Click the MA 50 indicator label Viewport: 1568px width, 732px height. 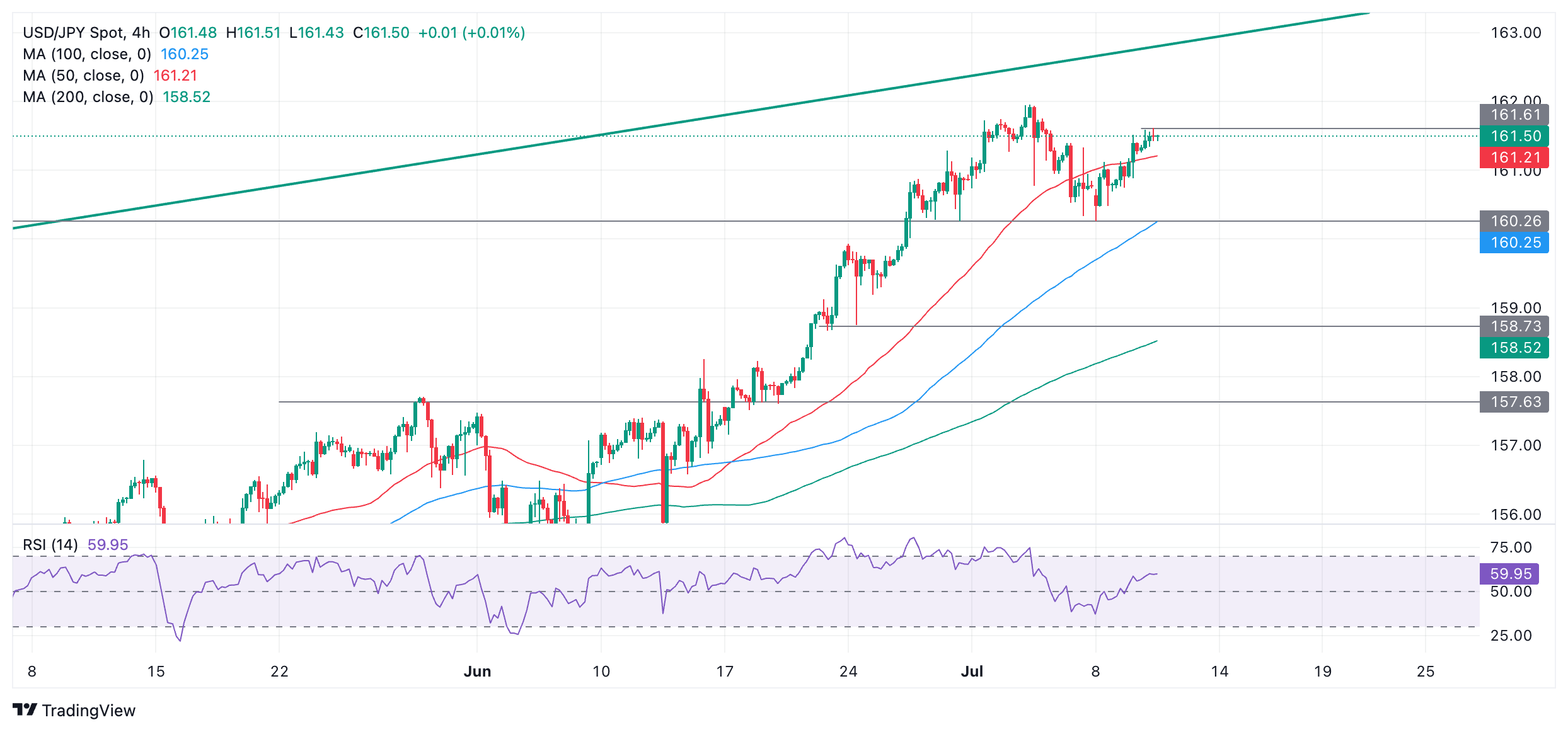83,76
